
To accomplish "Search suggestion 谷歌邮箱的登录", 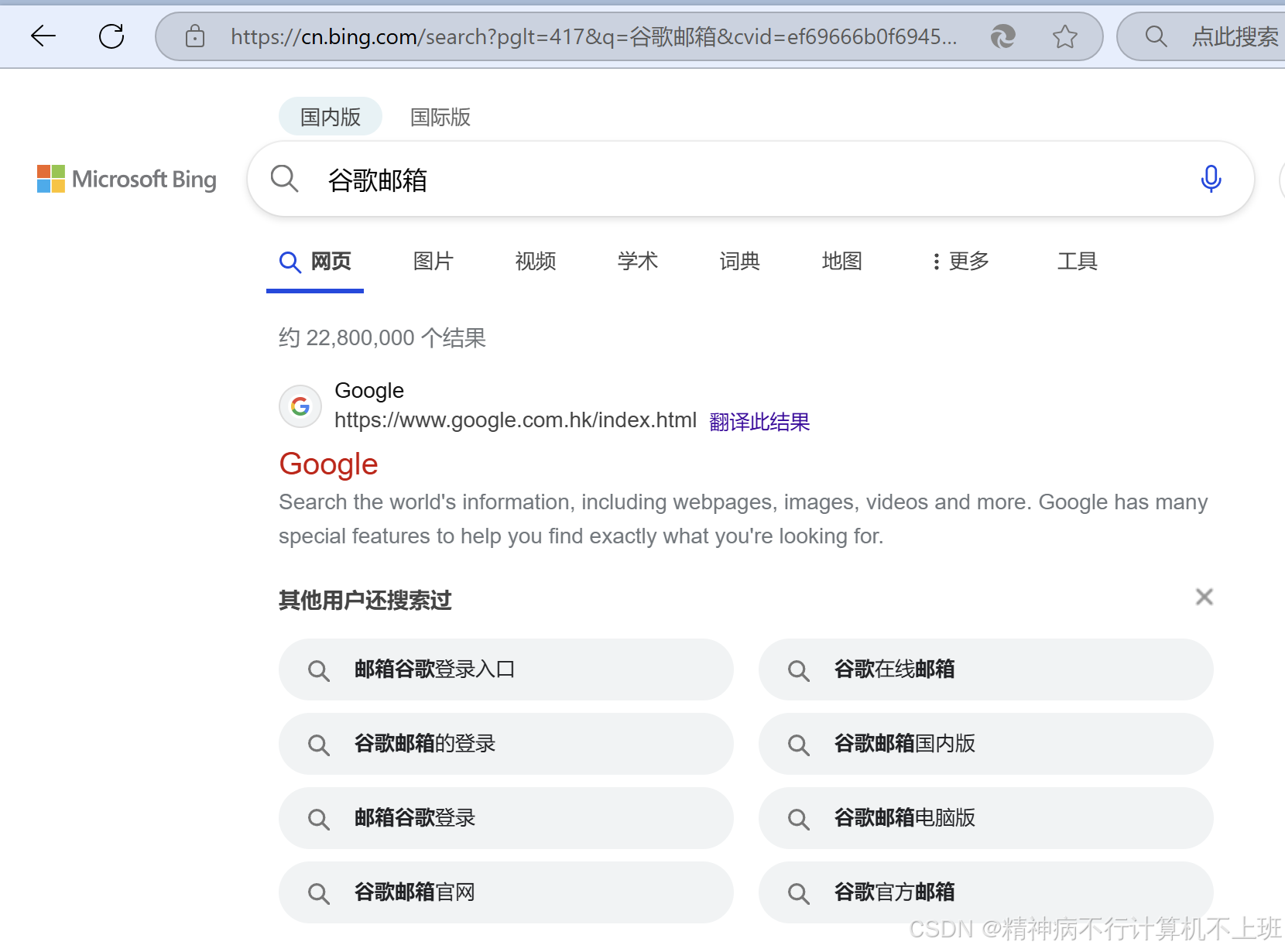I will click(x=506, y=744).
